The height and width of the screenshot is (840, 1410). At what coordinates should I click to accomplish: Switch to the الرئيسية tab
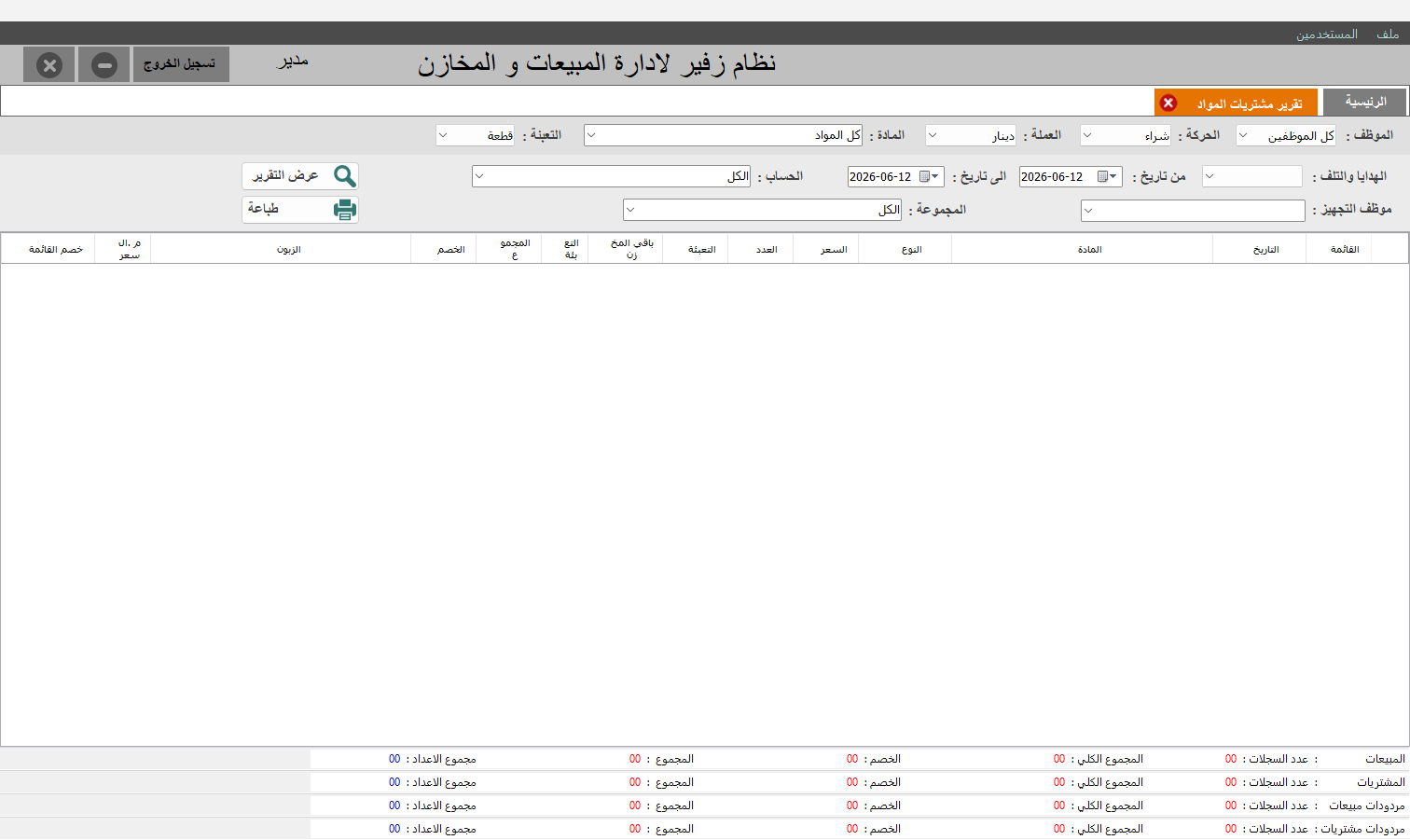(1366, 102)
